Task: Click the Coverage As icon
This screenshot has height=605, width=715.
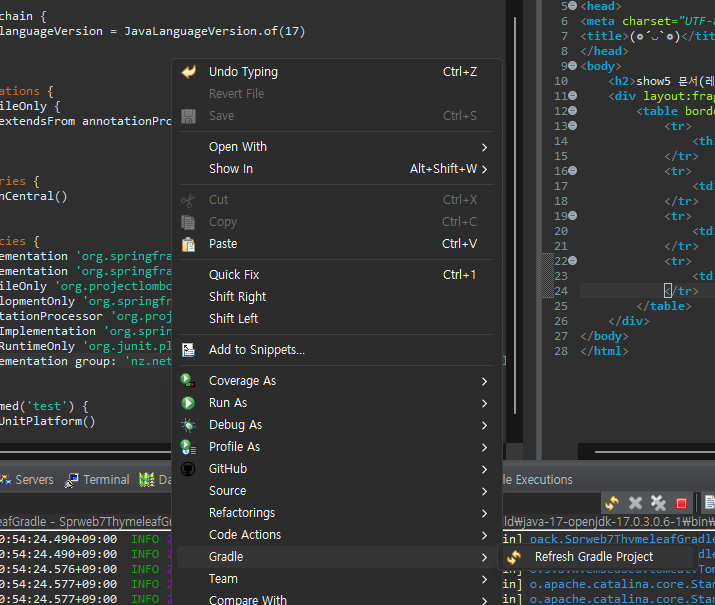Action: tap(187, 381)
